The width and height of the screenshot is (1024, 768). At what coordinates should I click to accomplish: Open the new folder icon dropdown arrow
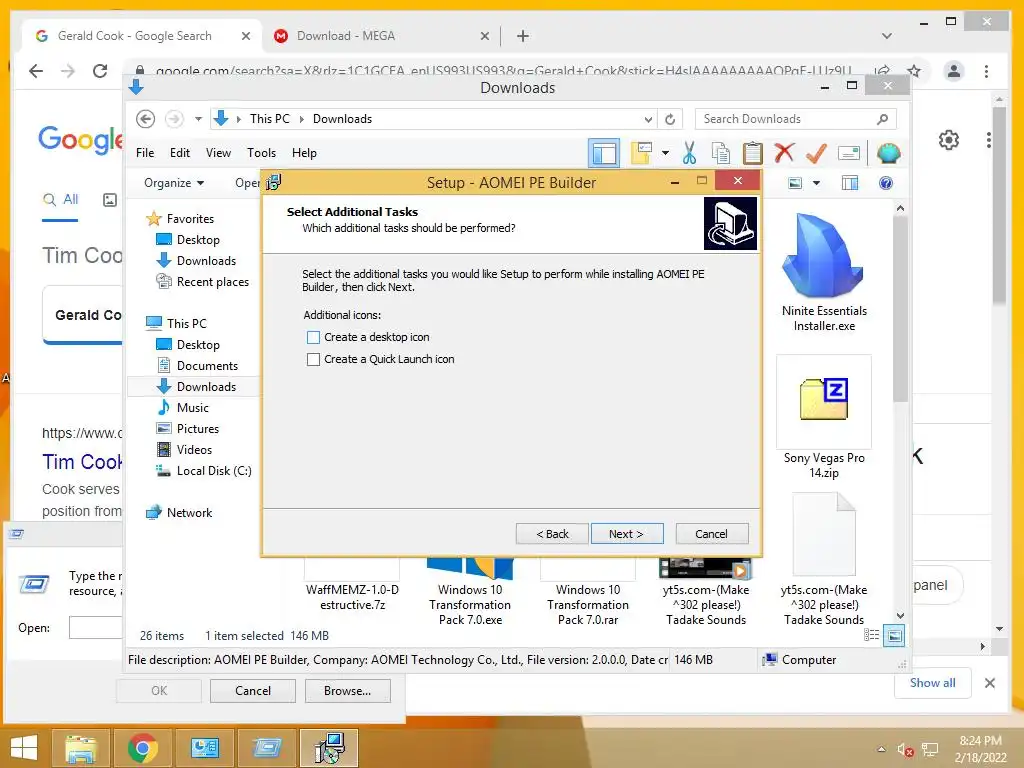[665, 153]
